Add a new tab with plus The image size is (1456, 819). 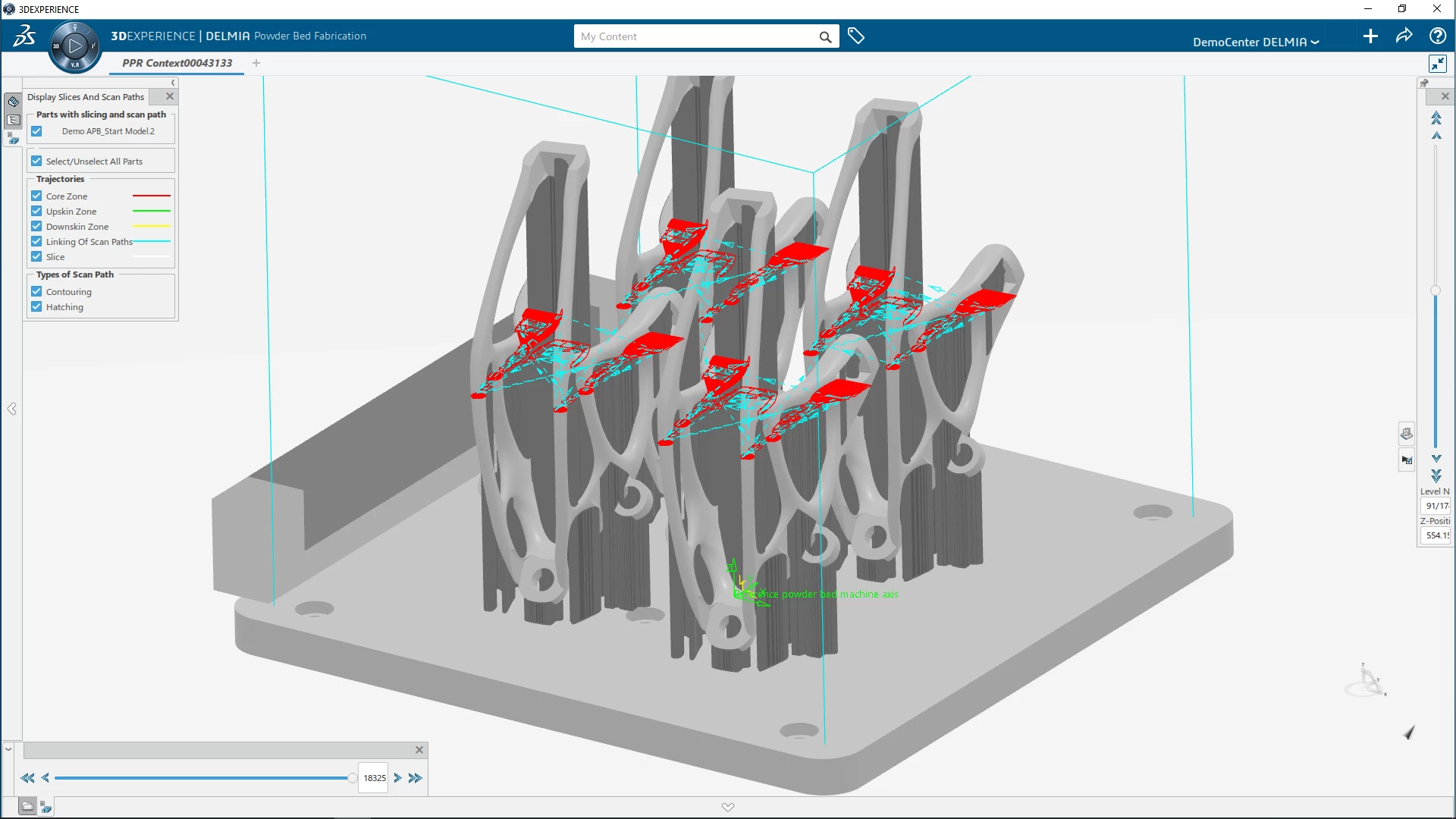tap(256, 63)
